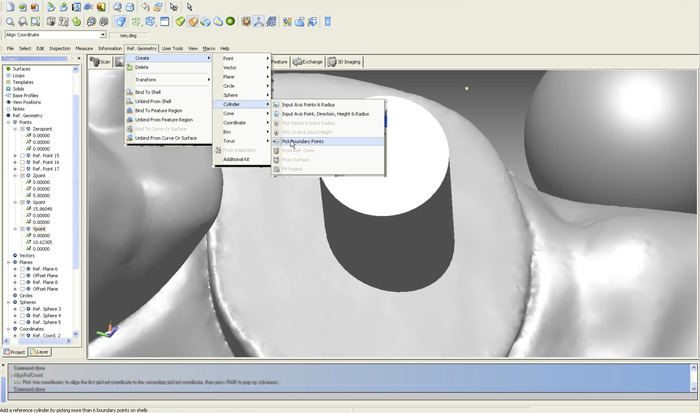The width and height of the screenshot is (700, 413).
Task: Toggle checkbox for Ref. Point 15
Action: (23, 156)
